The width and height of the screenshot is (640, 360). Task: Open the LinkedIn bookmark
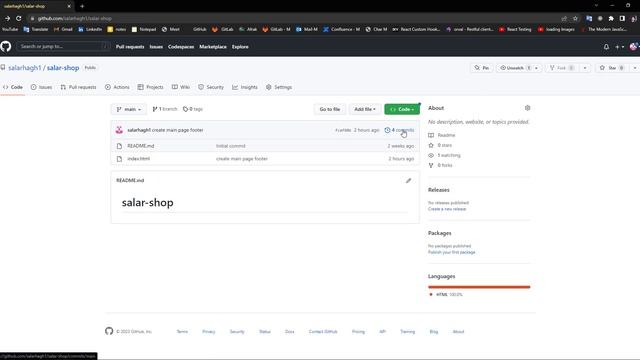(x=90, y=29)
